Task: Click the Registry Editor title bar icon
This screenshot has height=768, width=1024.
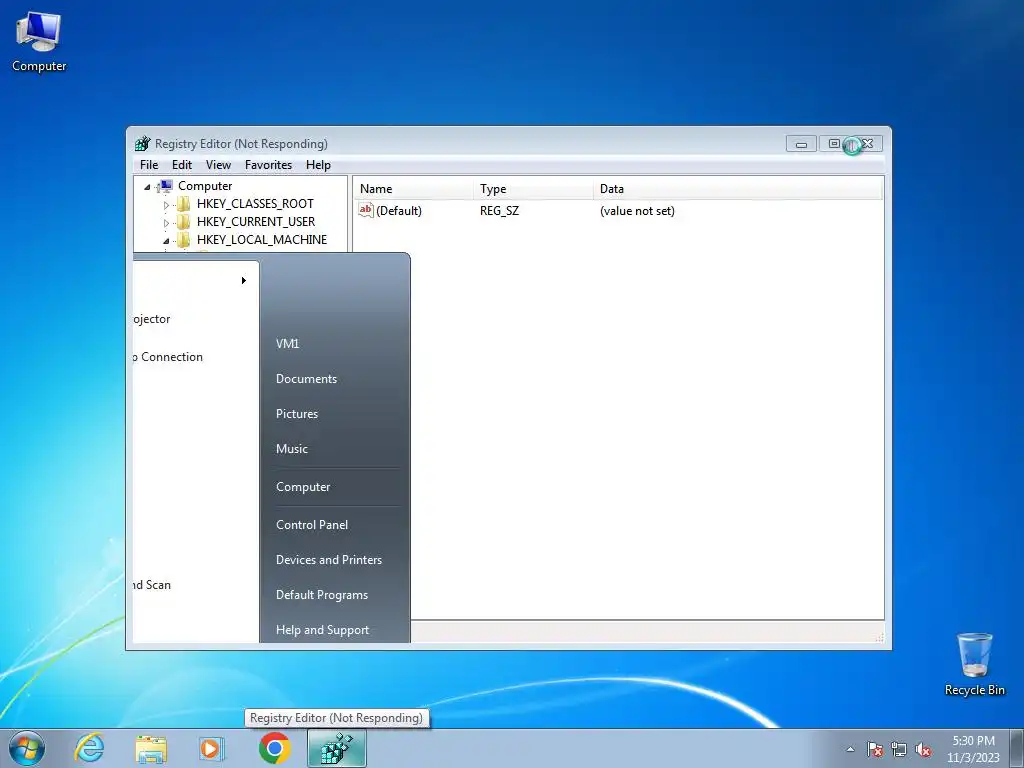Action: (x=142, y=144)
